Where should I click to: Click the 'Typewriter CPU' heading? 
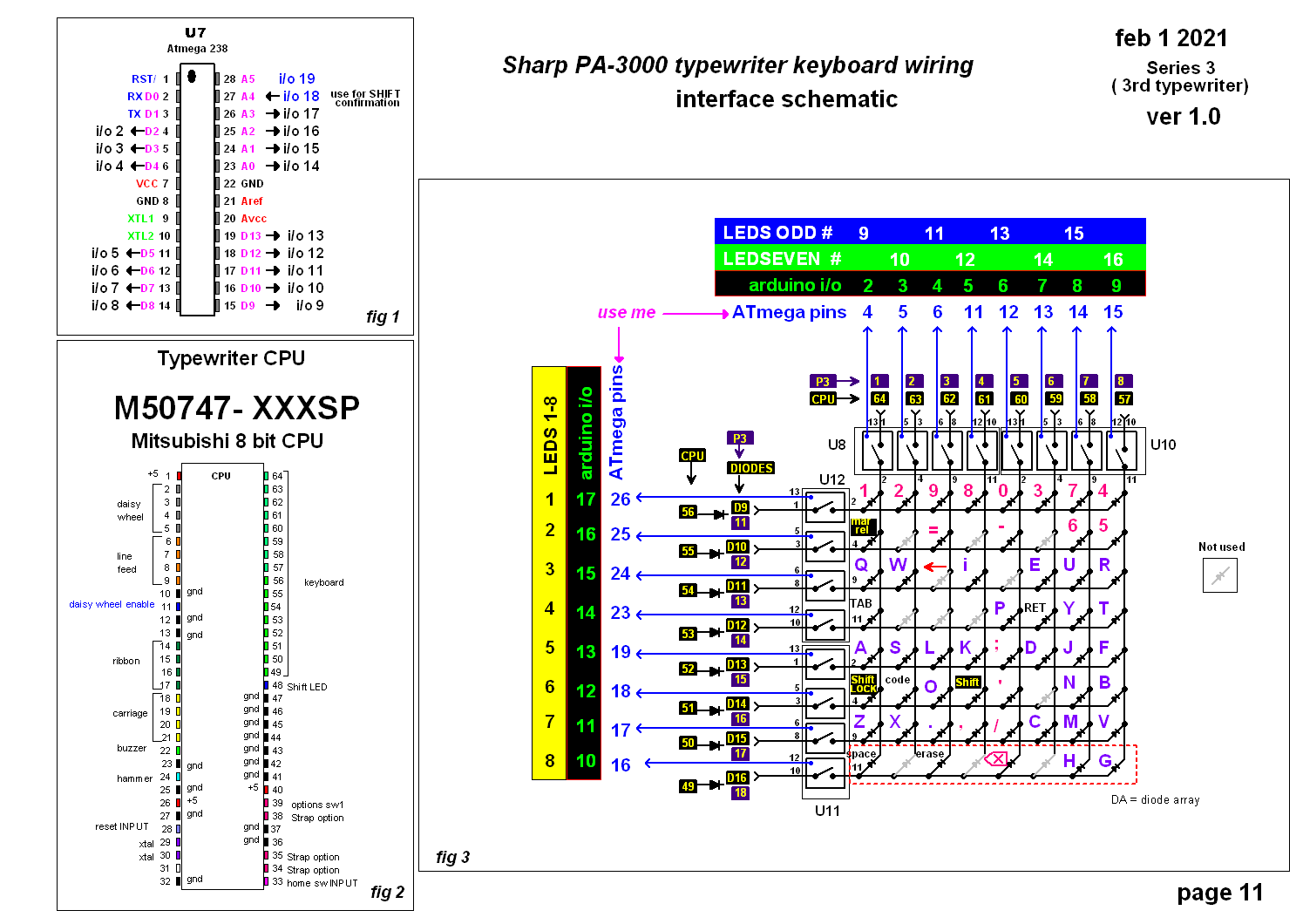pyautogui.click(x=231, y=358)
